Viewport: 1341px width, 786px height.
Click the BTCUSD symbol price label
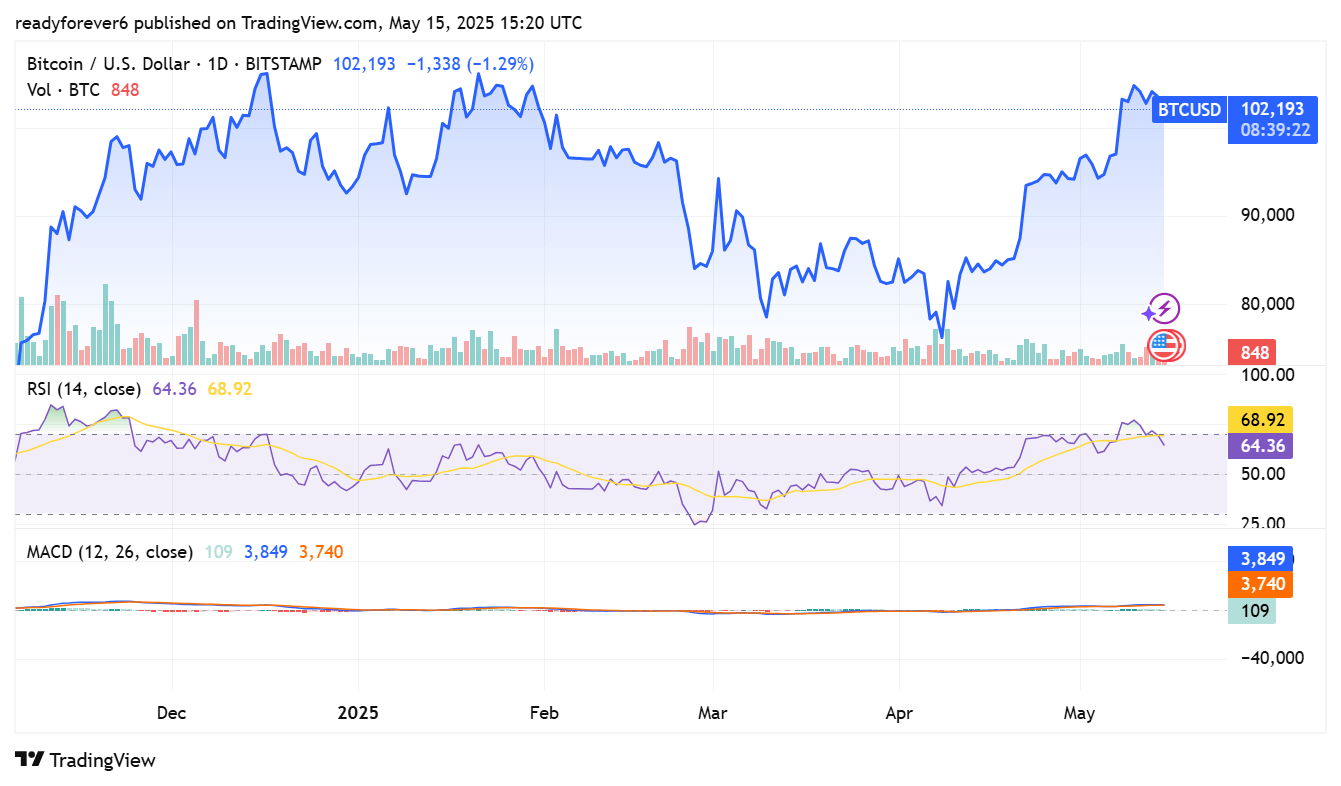pos(1188,109)
